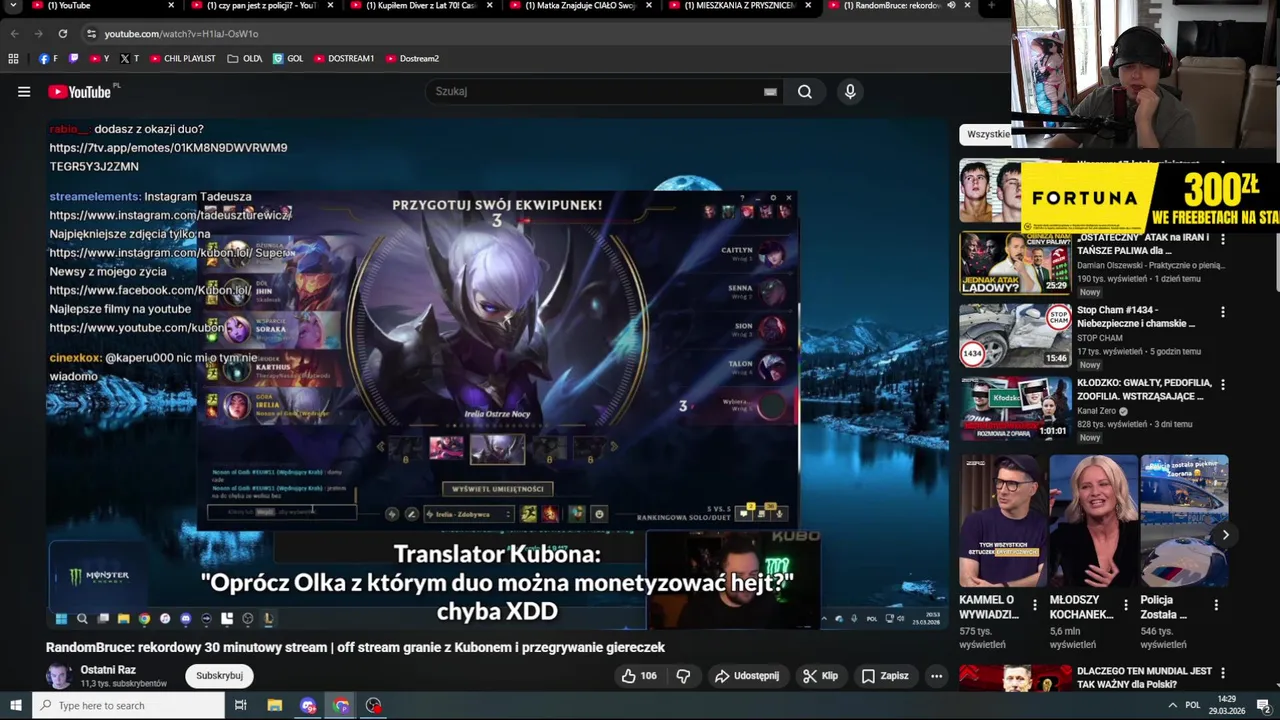This screenshot has height=720, width=1280.
Task: Switch to the MIESZKANIA Z PRYSZNICEM tab
Action: click(x=738, y=6)
